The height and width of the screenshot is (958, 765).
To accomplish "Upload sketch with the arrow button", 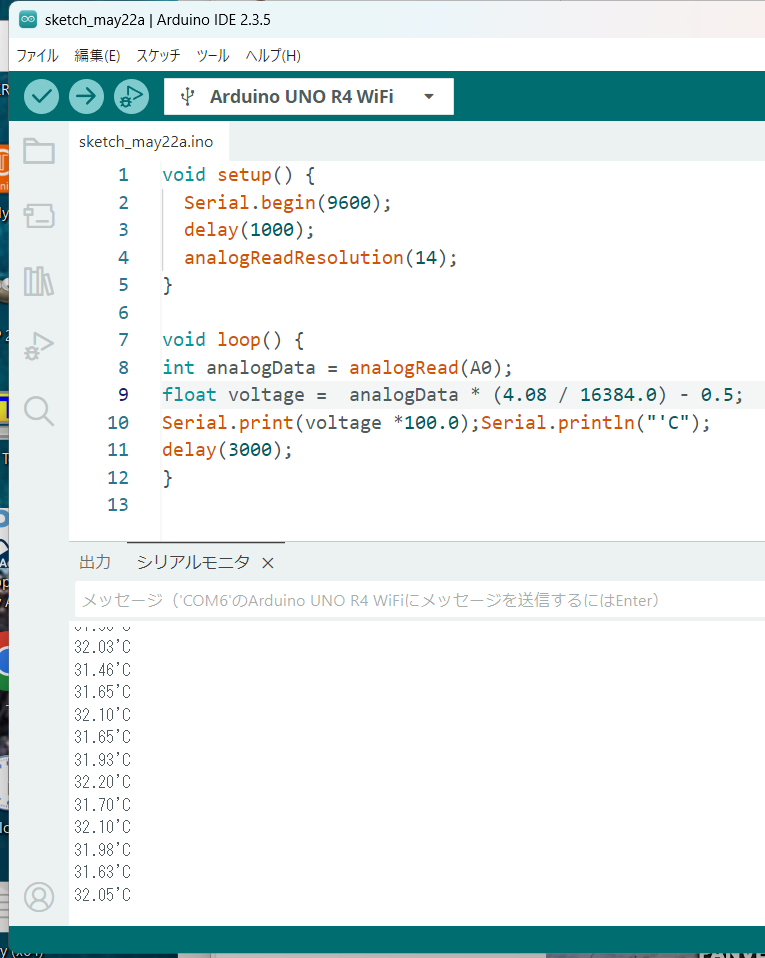I will point(86,97).
